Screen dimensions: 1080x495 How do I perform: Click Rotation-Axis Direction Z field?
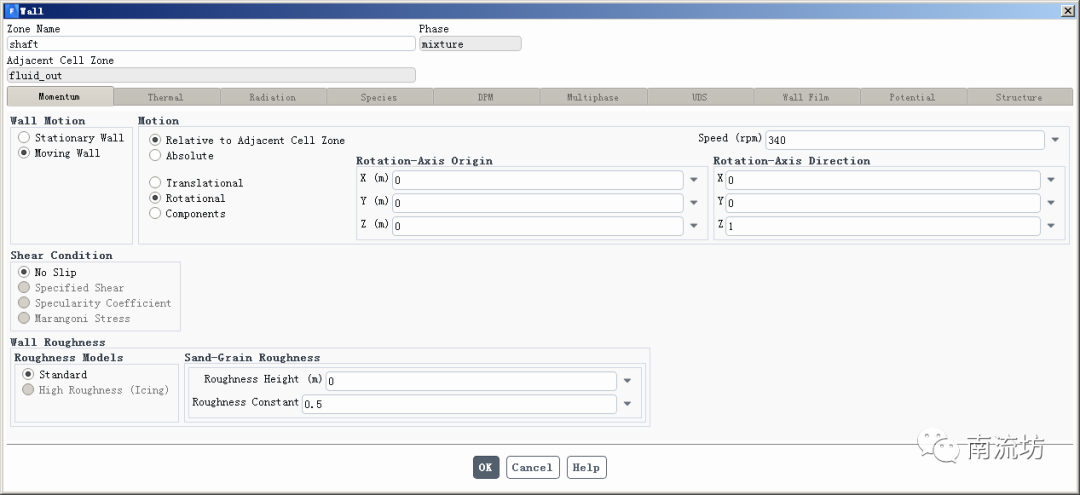click(x=882, y=226)
